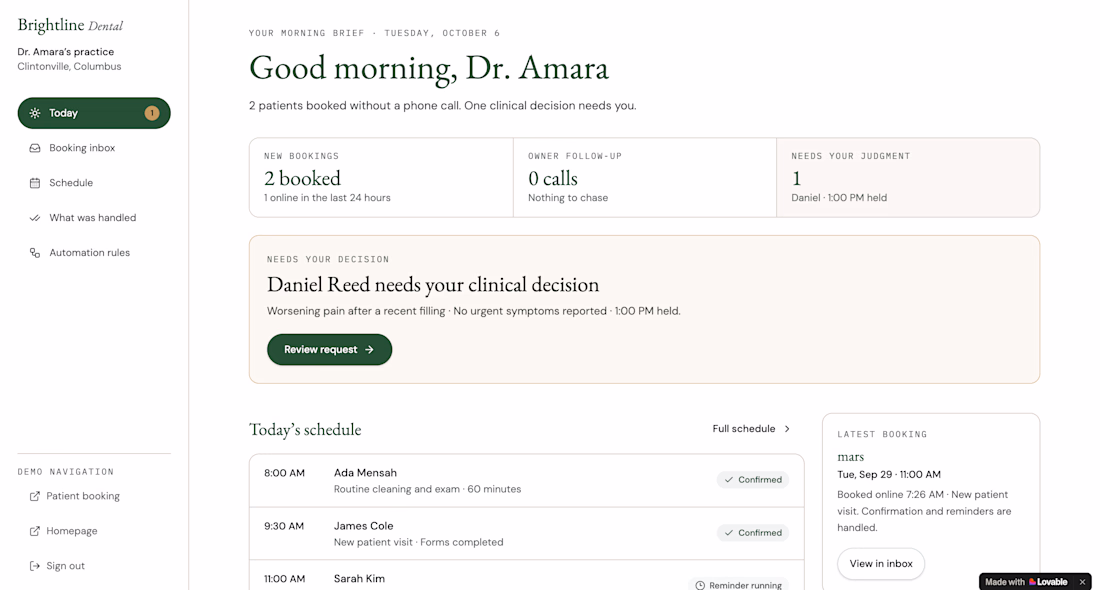Expand Full schedule via its chevron
Screen dimensions: 1100x590
[787, 429]
